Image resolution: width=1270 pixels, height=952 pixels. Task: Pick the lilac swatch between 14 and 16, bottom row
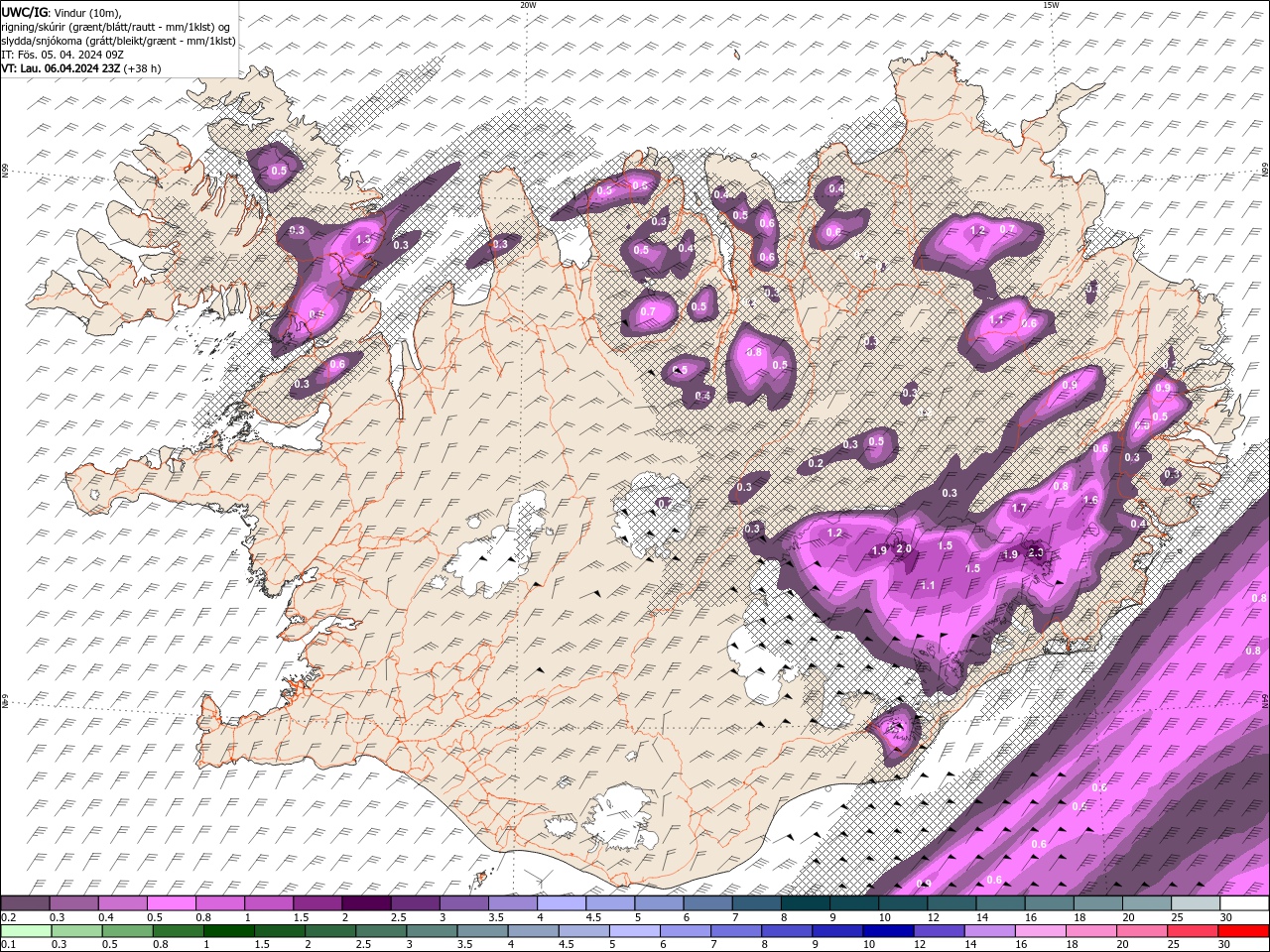pyautogui.click(x=989, y=930)
